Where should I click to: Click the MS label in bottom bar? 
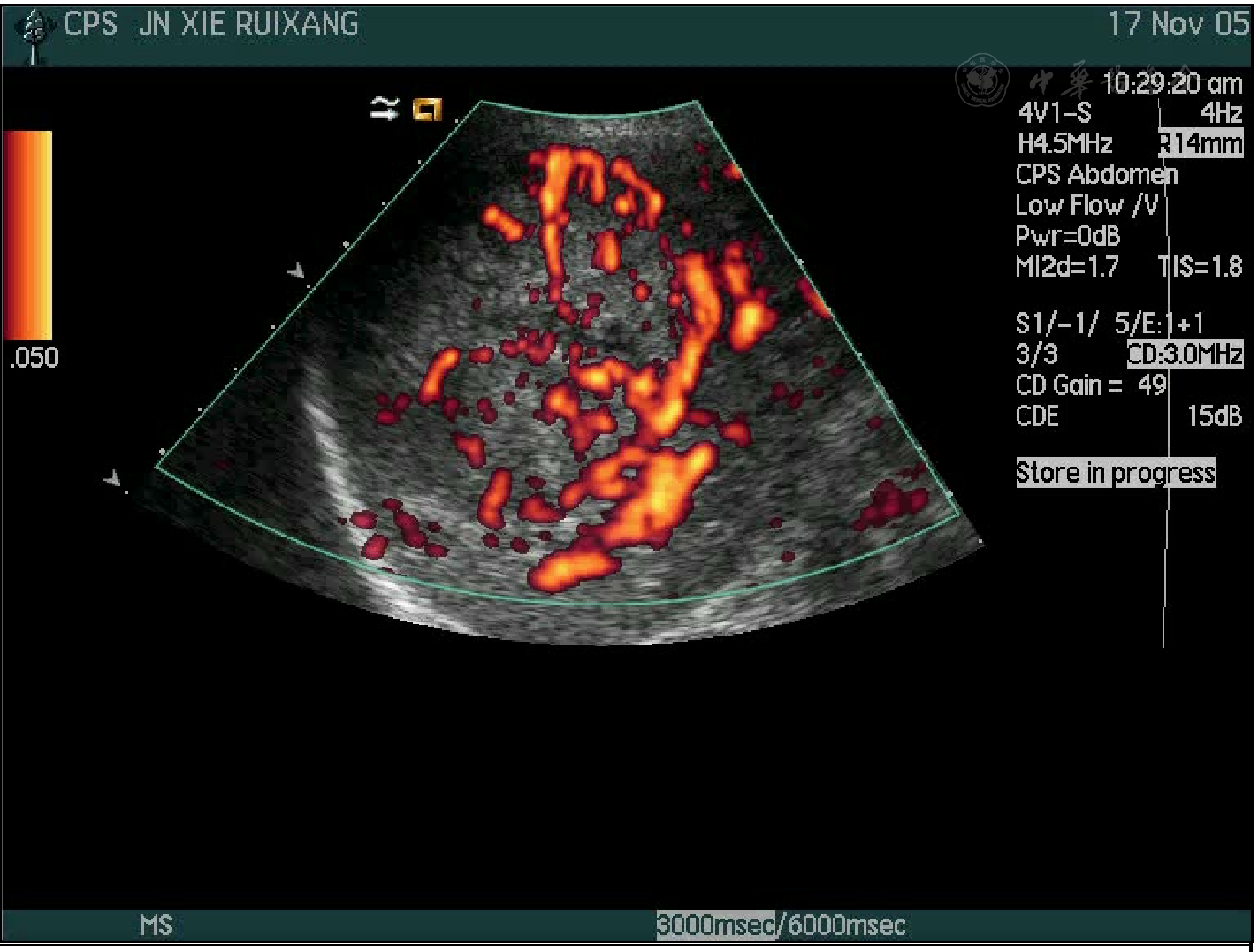click(156, 925)
